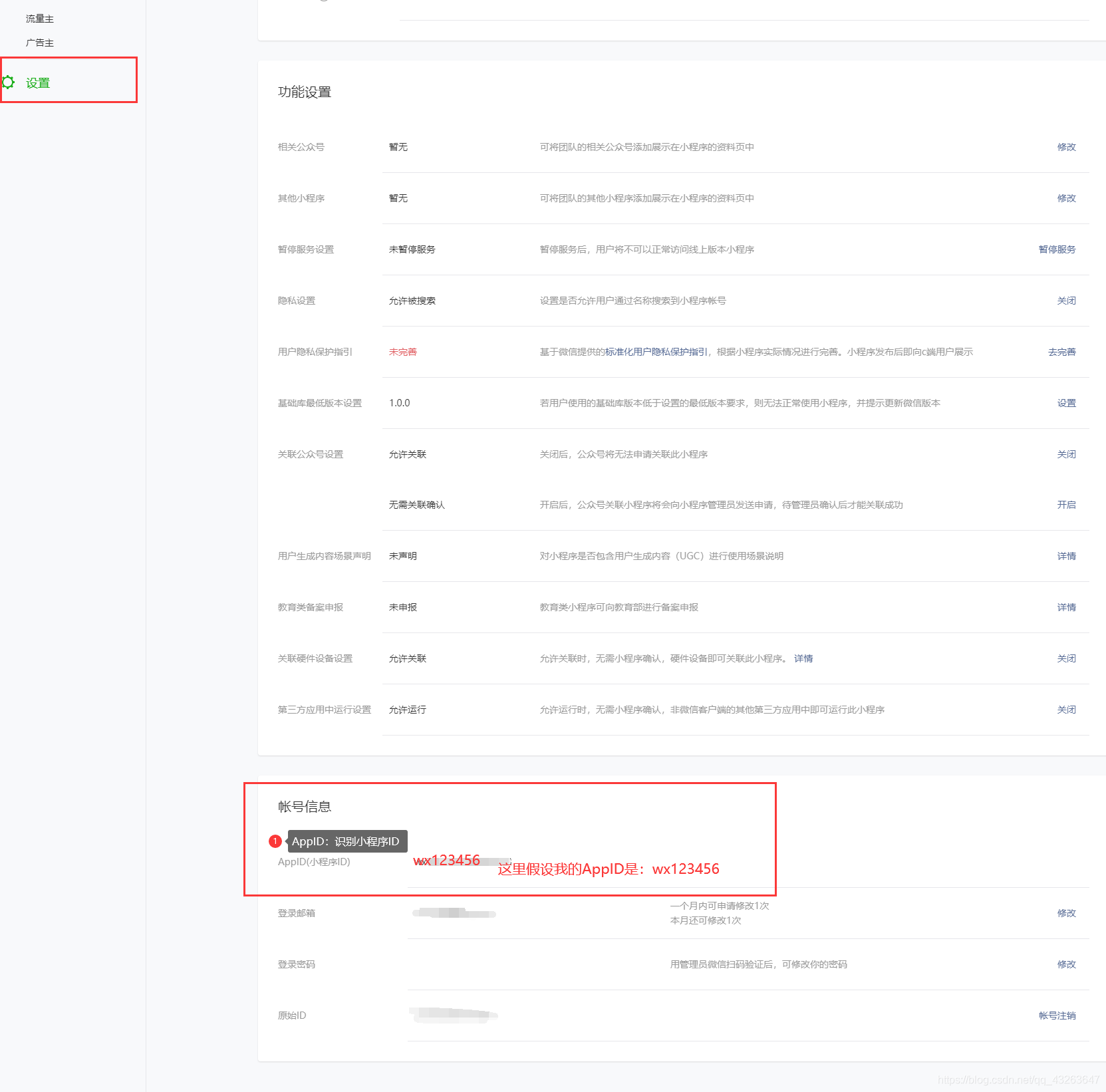Open the 广告主 sidebar item
This screenshot has width=1106, height=1092.
[x=40, y=43]
